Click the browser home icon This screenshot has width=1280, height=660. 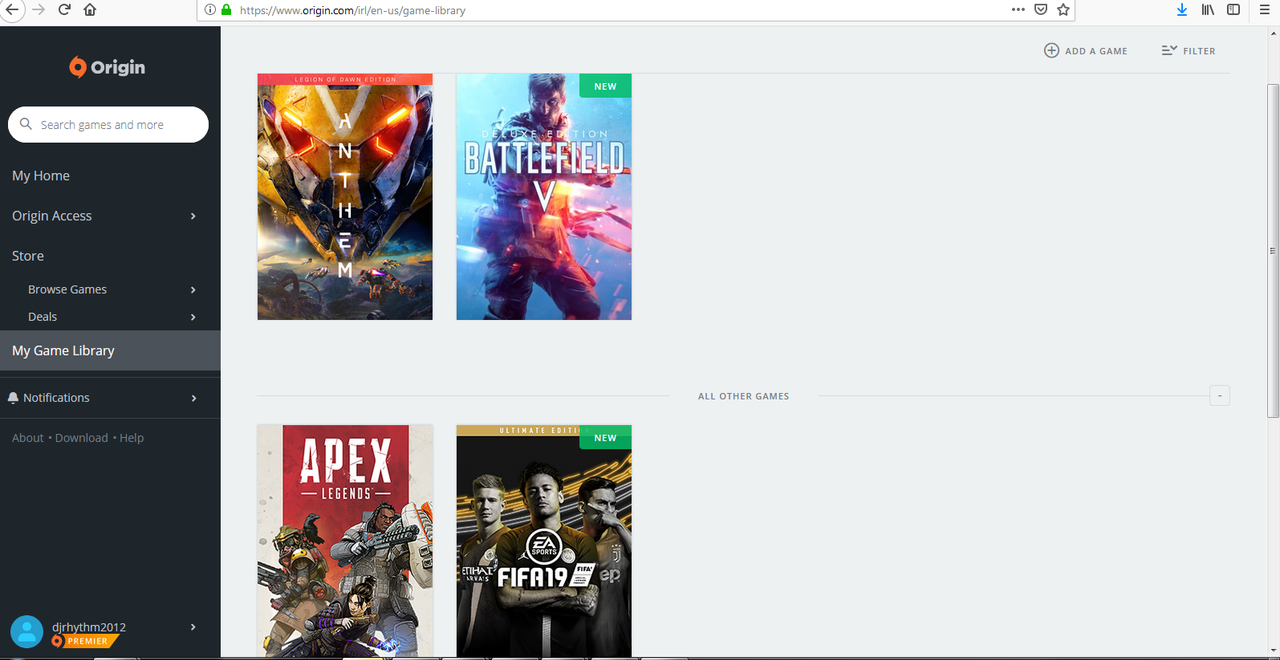90,9
